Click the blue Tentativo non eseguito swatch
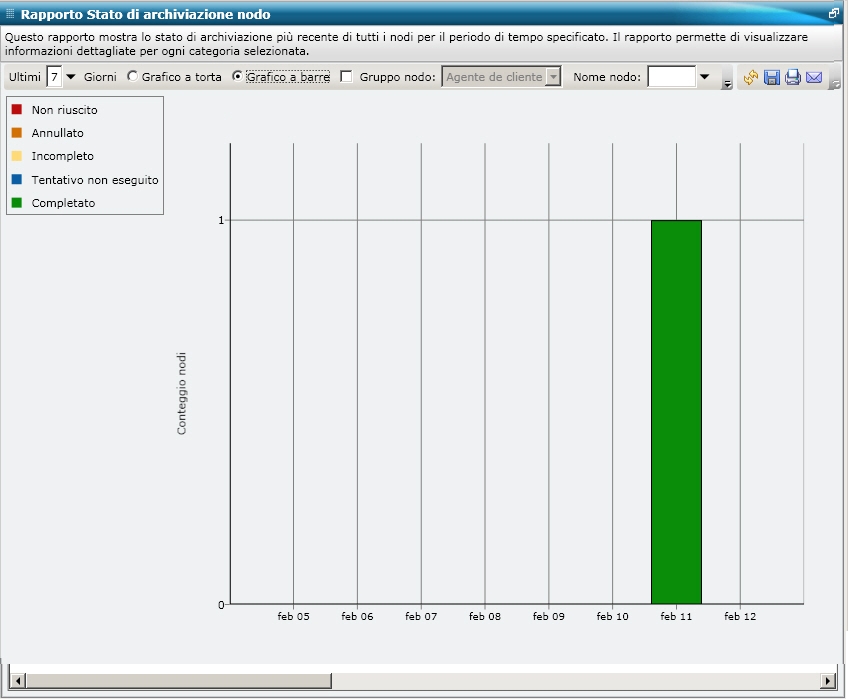 (x=17, y=179)
